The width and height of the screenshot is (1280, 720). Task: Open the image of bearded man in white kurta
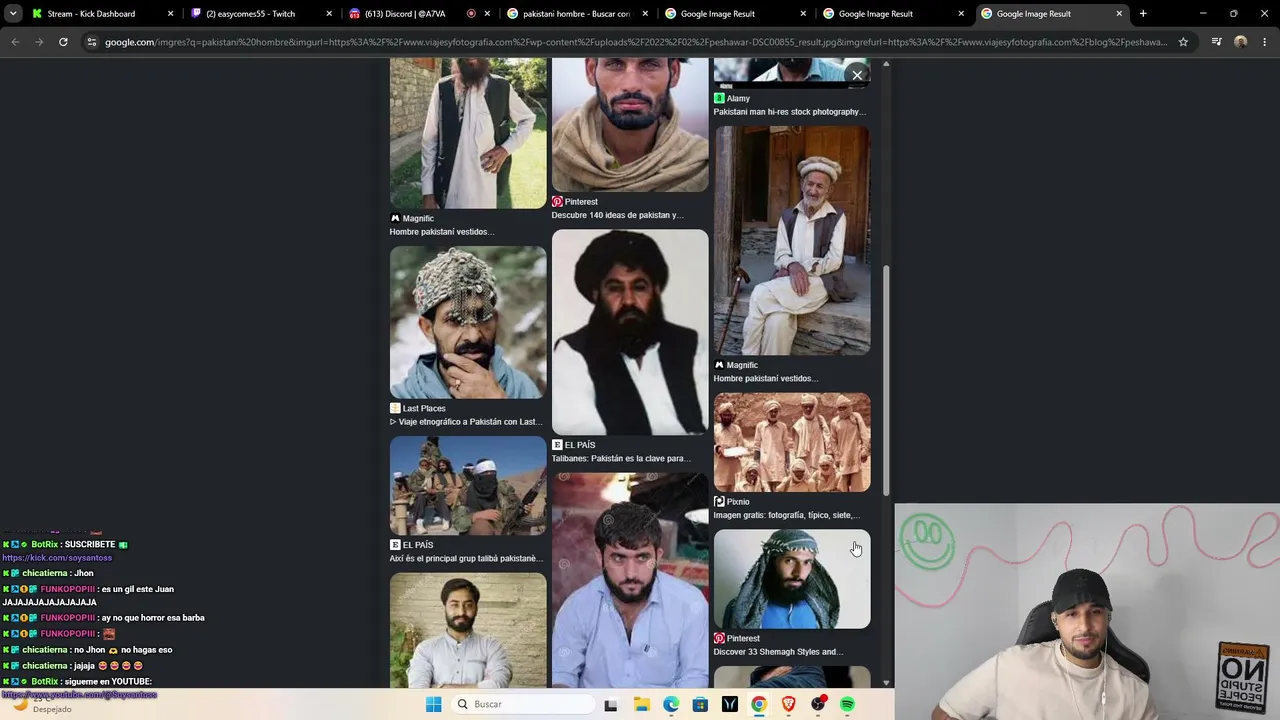(468, 630)
